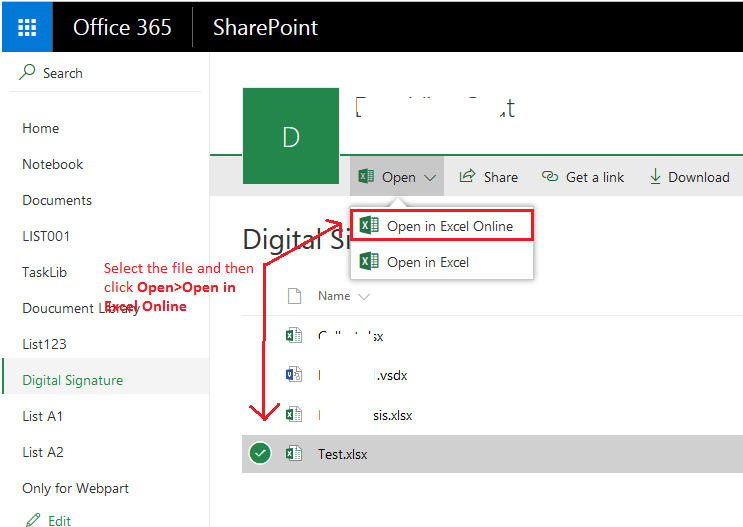Click Excel icon beside Open in Excel Online
This screenshot has width=743, height=527.
tap(369, 225)
